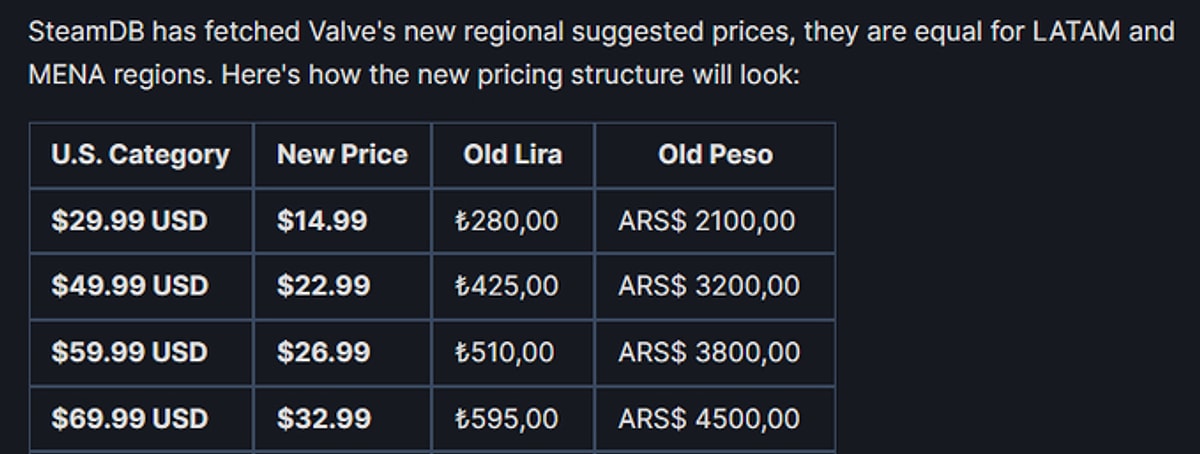The height and width of the screenshot is (454, 1200).
Task: Click the New Price column header
Action: click(342, 155)
